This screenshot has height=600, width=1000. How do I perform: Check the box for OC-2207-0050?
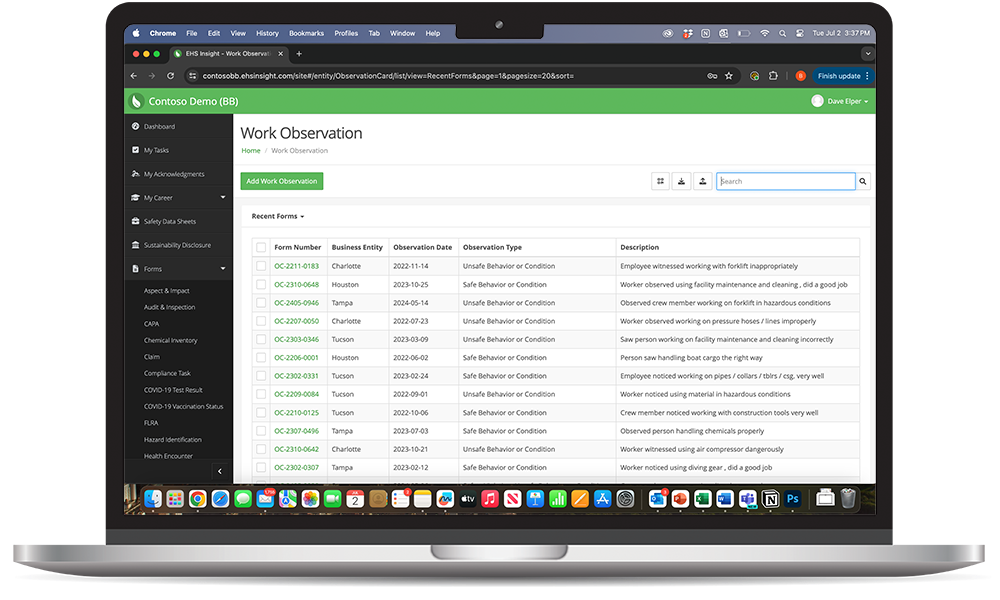click(261, 321)
